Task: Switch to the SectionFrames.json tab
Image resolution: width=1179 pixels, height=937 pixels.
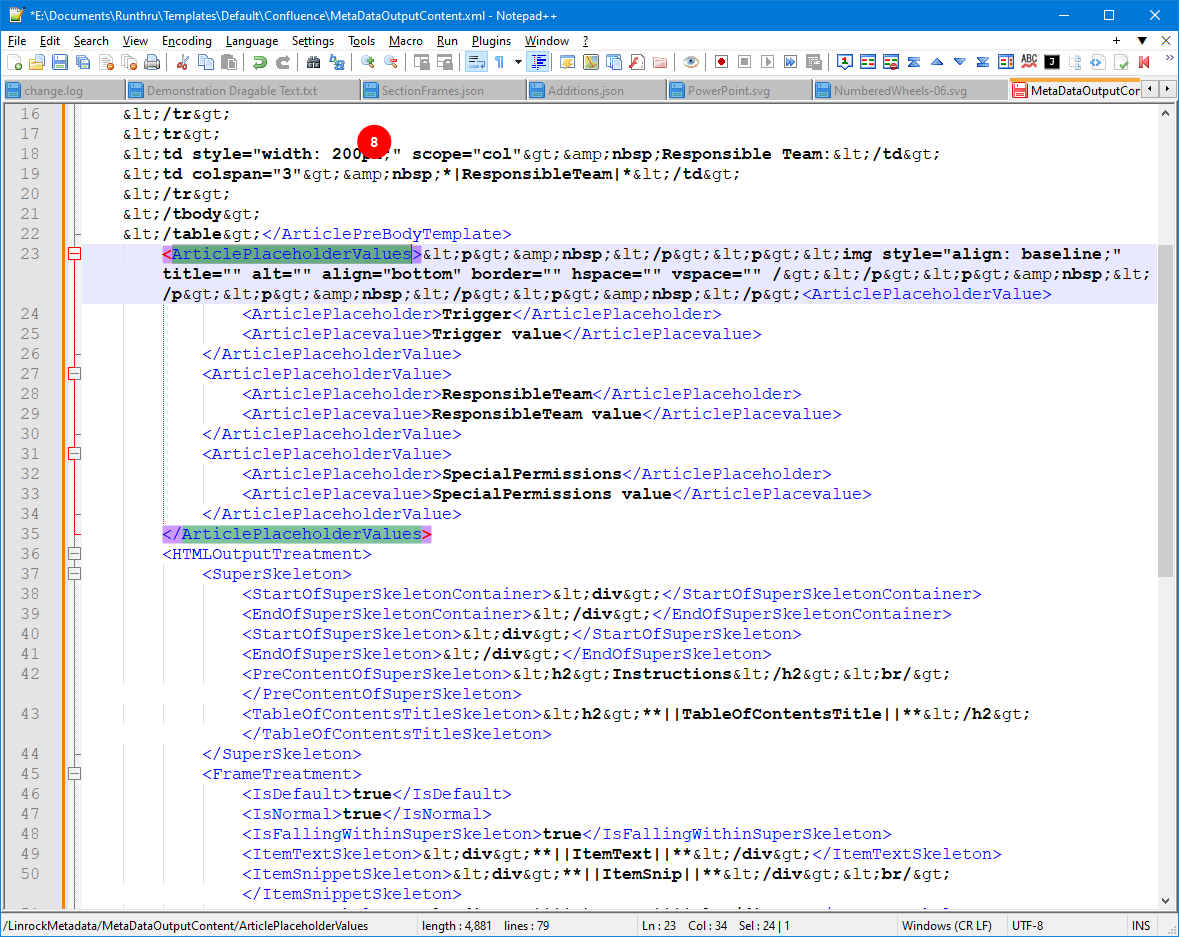Action: coord(432,90)
